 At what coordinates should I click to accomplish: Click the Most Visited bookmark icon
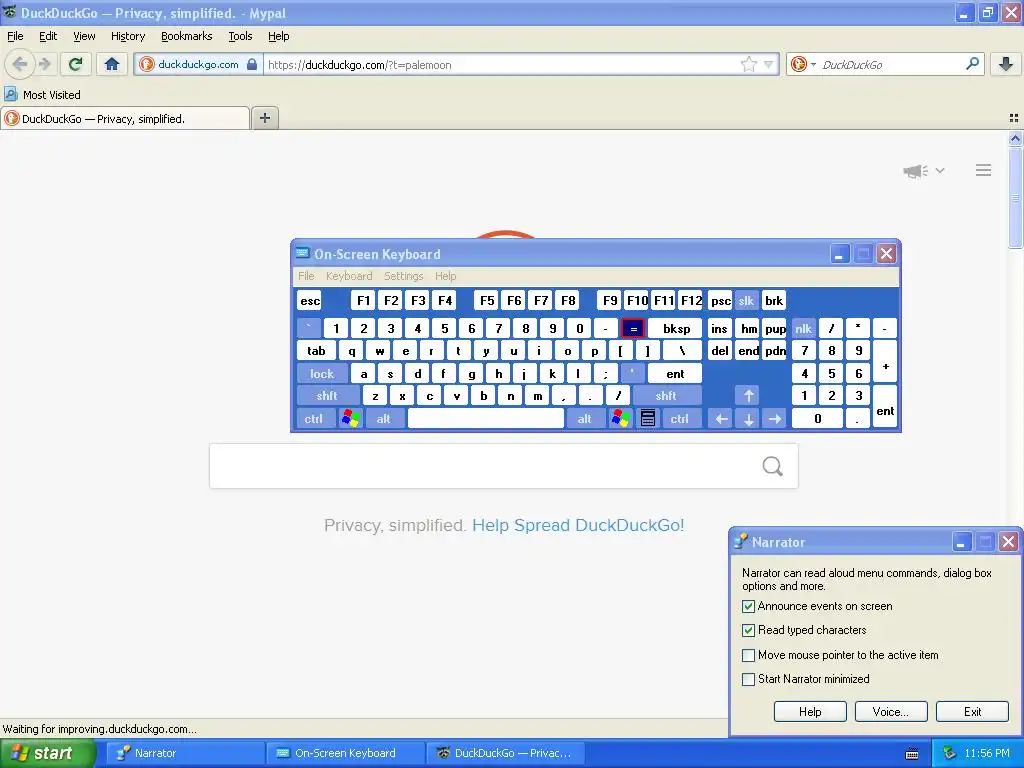[x=10, y=95]
